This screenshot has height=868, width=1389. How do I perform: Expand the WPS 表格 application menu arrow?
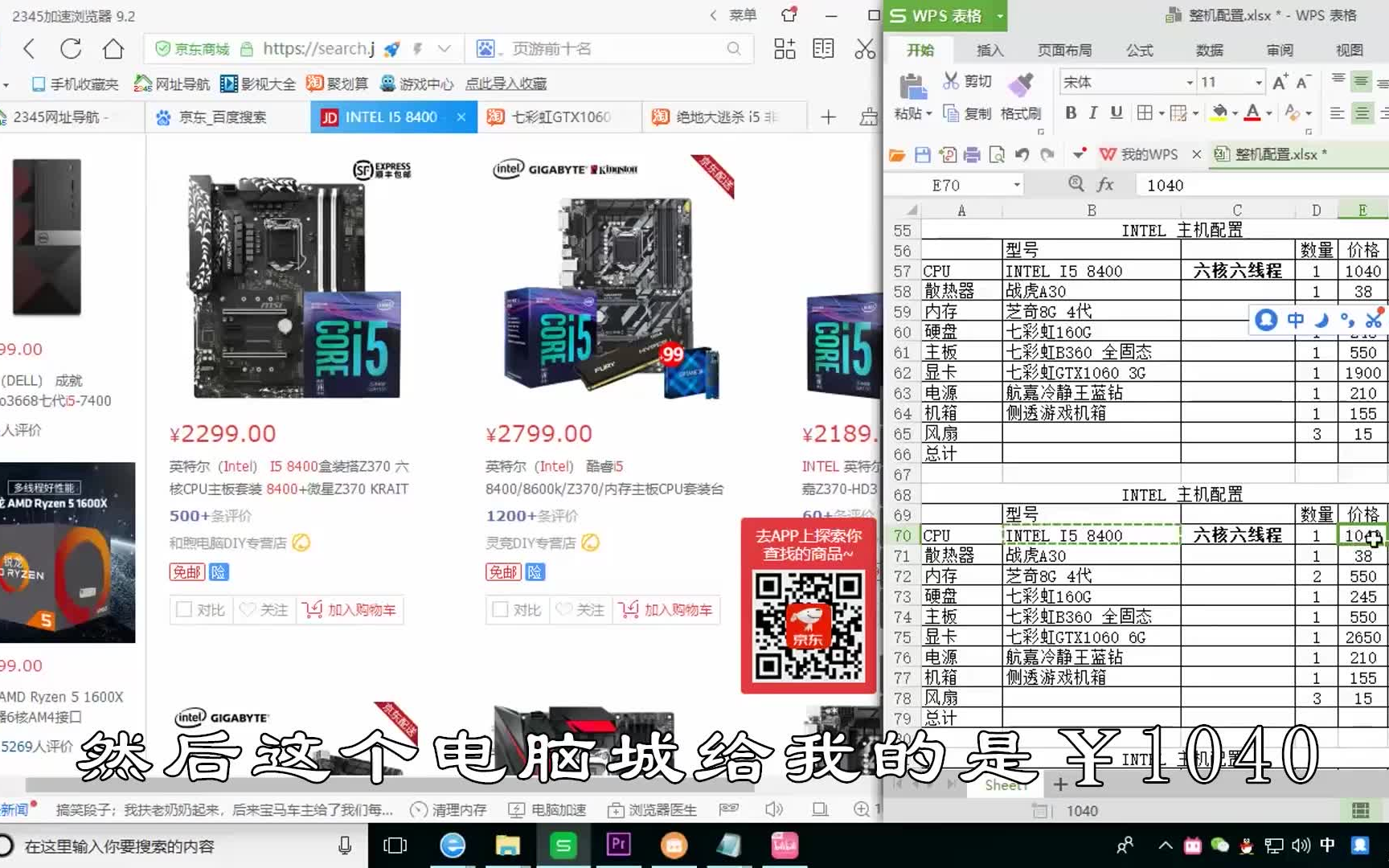[1000, 15]
